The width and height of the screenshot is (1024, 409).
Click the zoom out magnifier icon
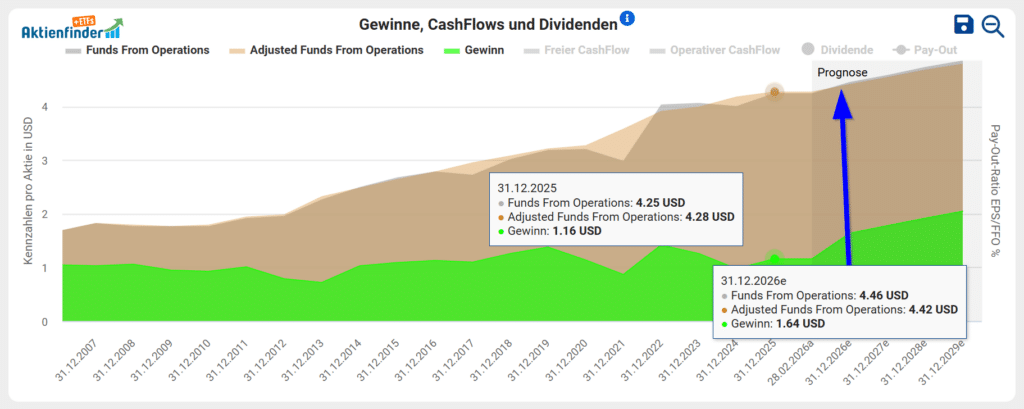[x=993, y=26]
